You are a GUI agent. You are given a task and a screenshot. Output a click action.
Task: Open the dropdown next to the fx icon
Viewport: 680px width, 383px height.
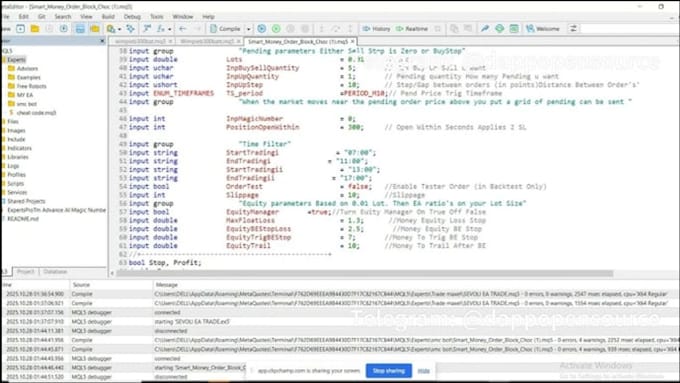pos(169,29)
